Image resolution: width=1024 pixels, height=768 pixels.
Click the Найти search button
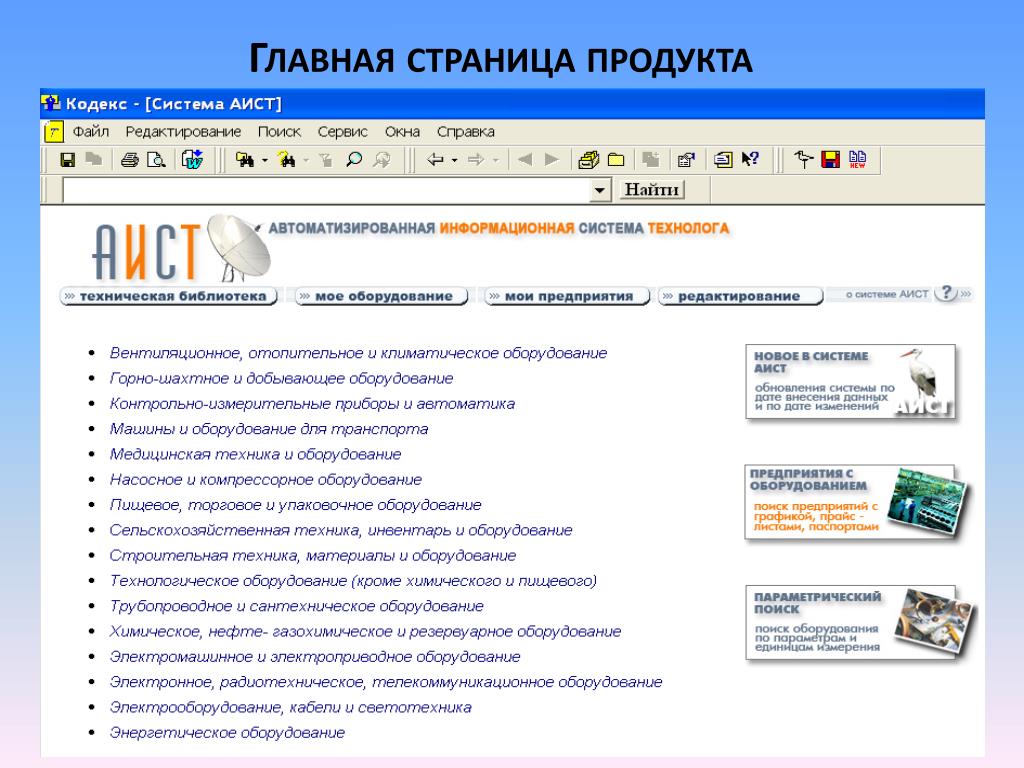[652, 190]
